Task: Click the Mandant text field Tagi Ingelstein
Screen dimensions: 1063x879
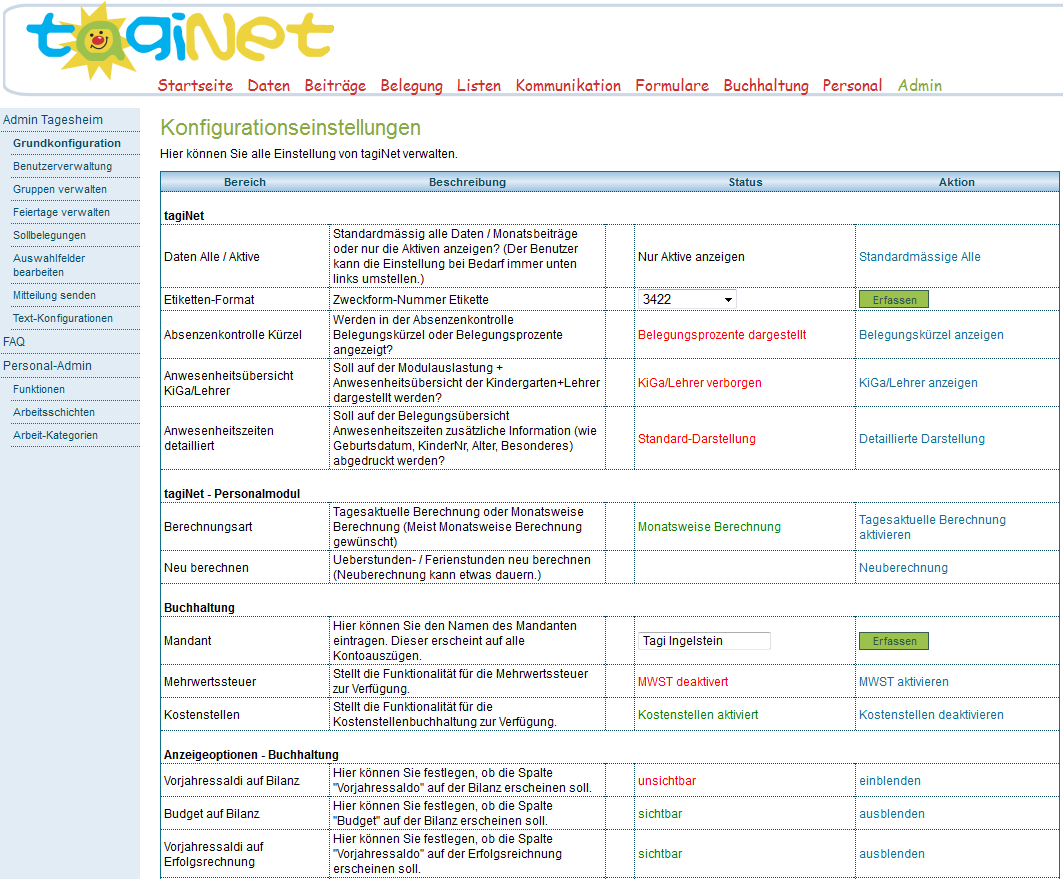Action: (x=704, y=641)
